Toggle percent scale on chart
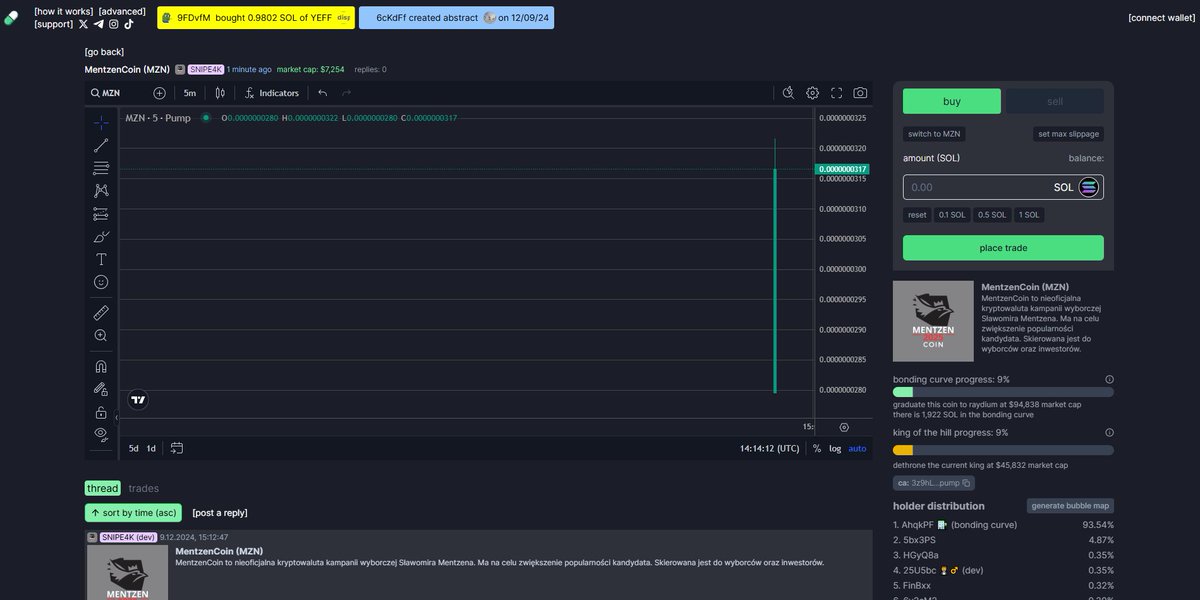The height and width of the screenshot is (600, 1200). 817,448
